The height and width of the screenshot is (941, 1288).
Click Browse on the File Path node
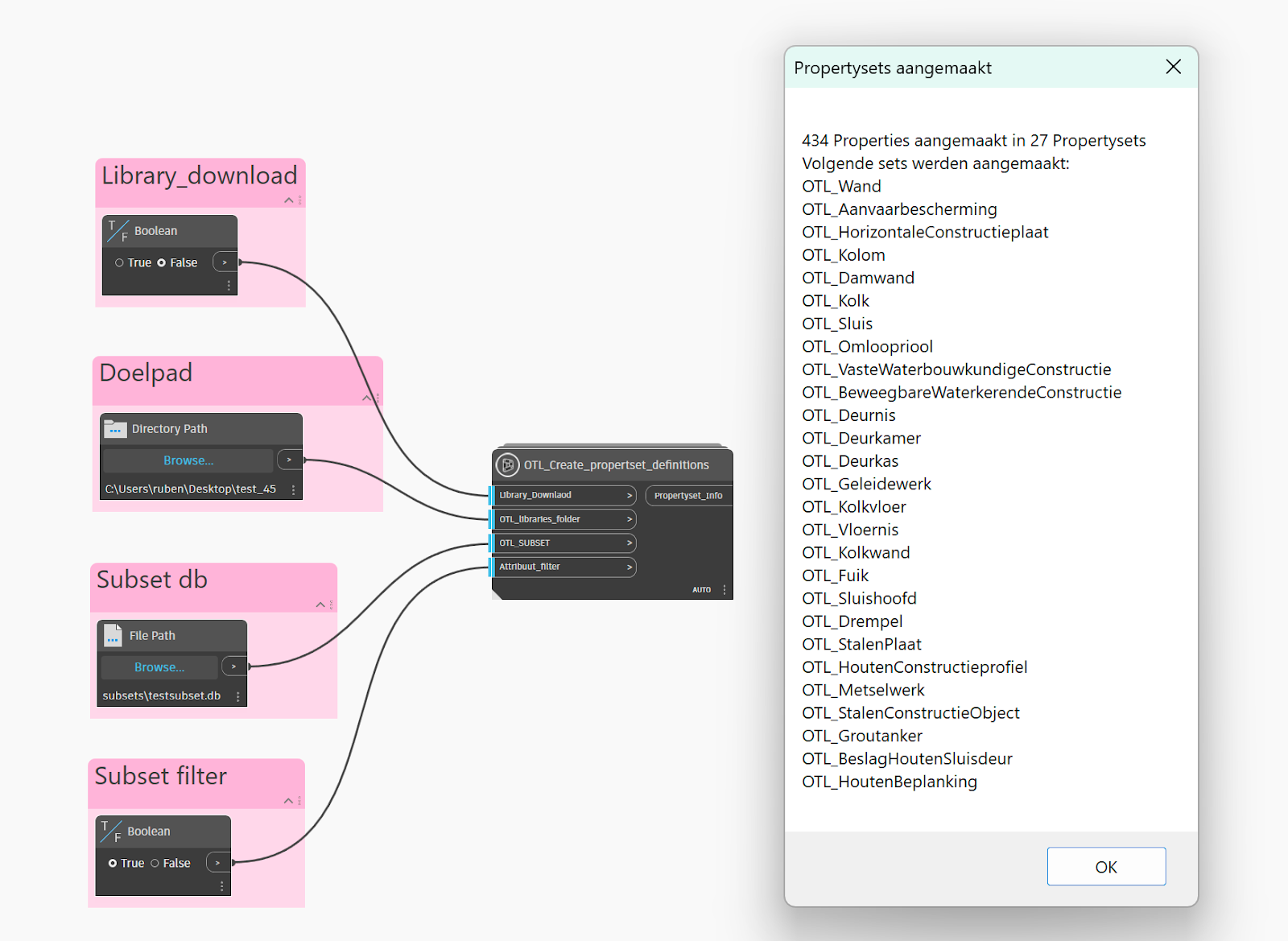[158, 667]
